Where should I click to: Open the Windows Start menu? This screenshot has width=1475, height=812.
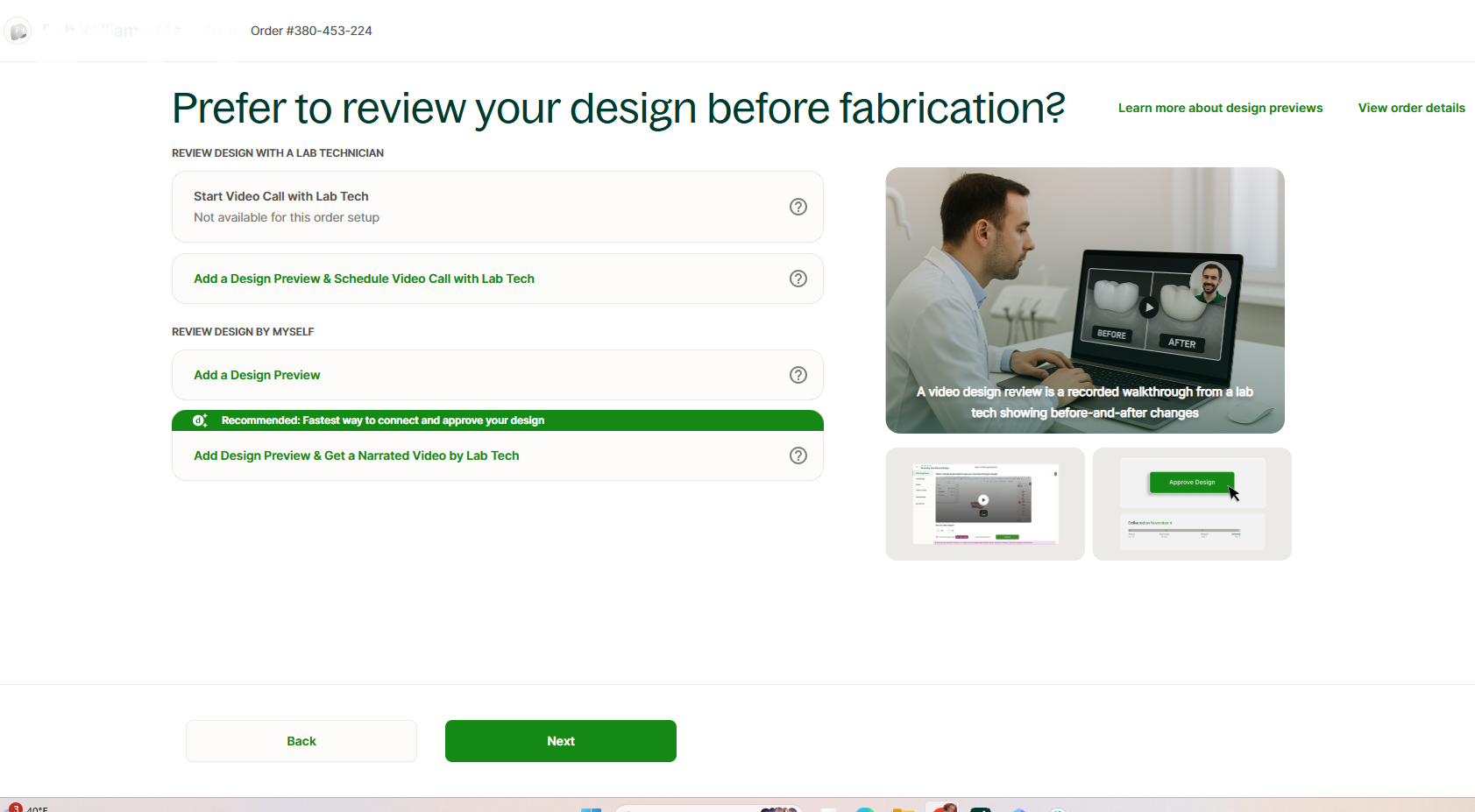[592, 808]
